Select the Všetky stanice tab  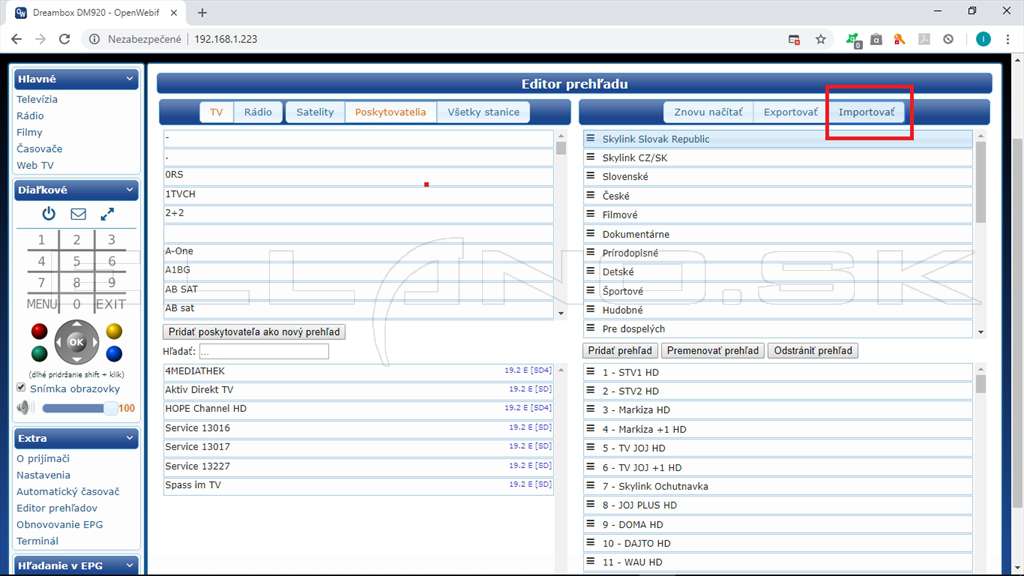click(483, 112)
